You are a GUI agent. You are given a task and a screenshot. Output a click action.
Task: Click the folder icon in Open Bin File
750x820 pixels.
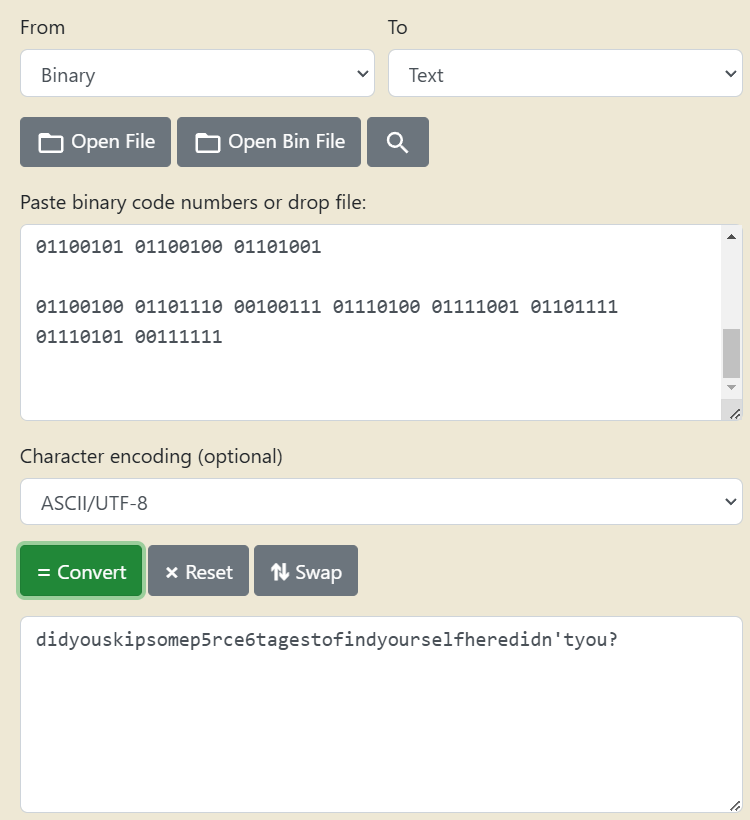208,143
